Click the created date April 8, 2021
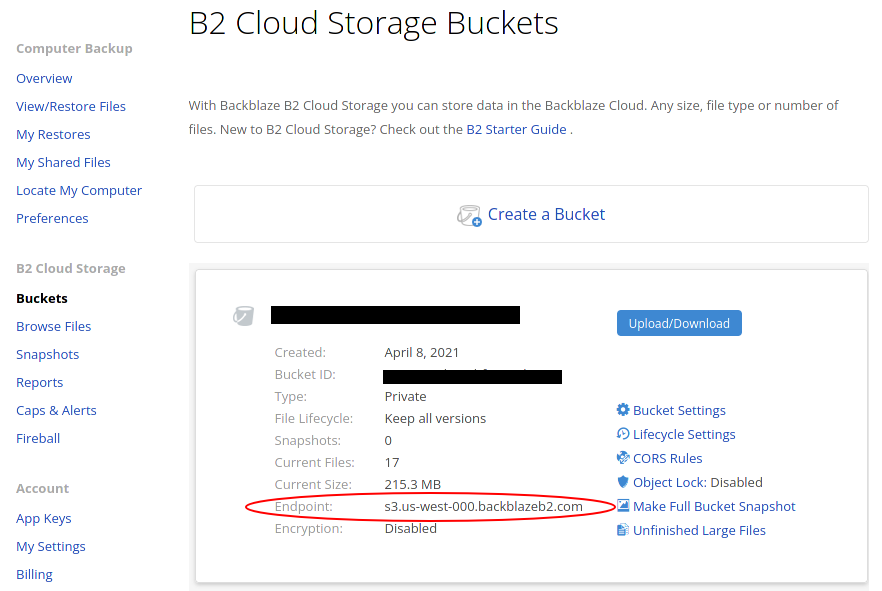 coord(421,353)
